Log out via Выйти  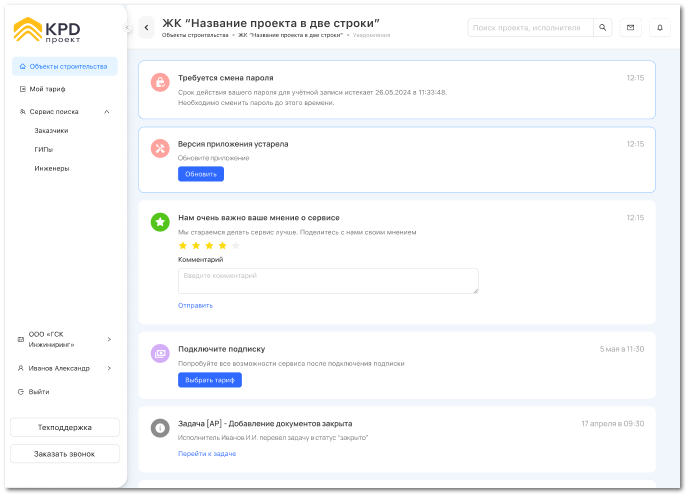(x=39, y=392)
